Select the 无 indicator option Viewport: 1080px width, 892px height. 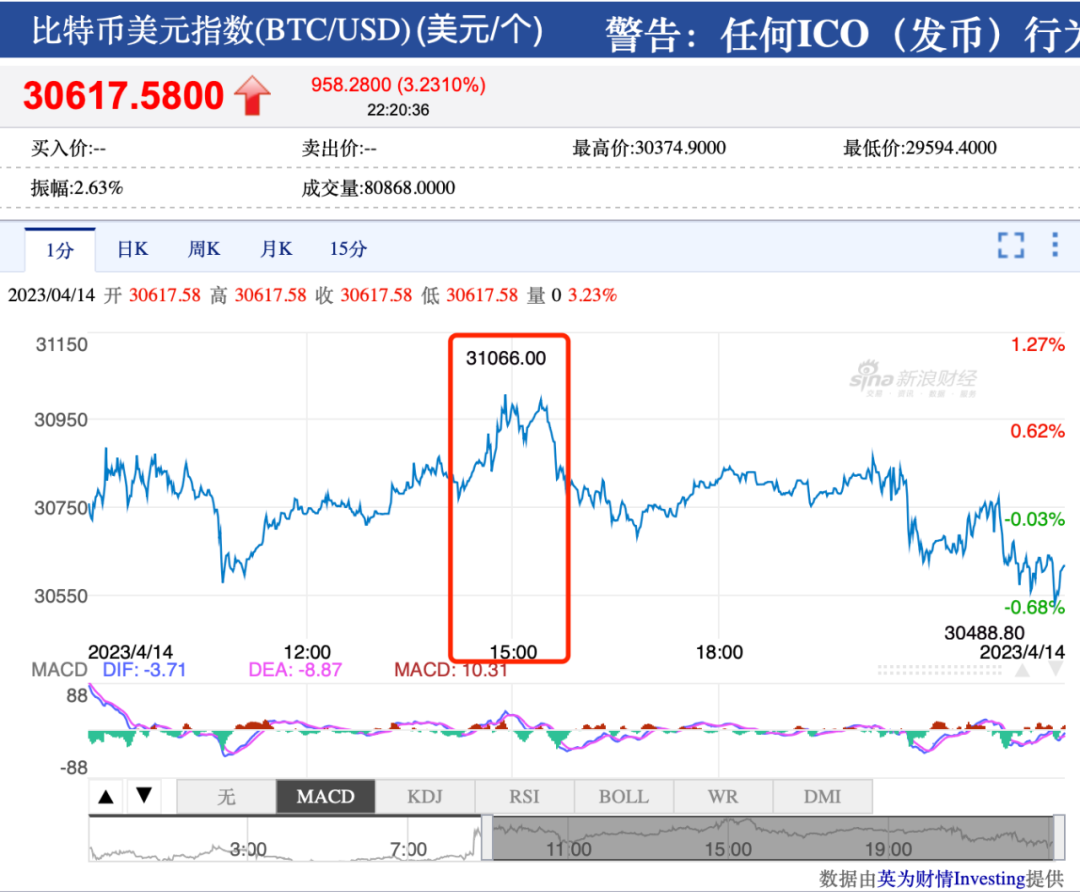point(227,796)
